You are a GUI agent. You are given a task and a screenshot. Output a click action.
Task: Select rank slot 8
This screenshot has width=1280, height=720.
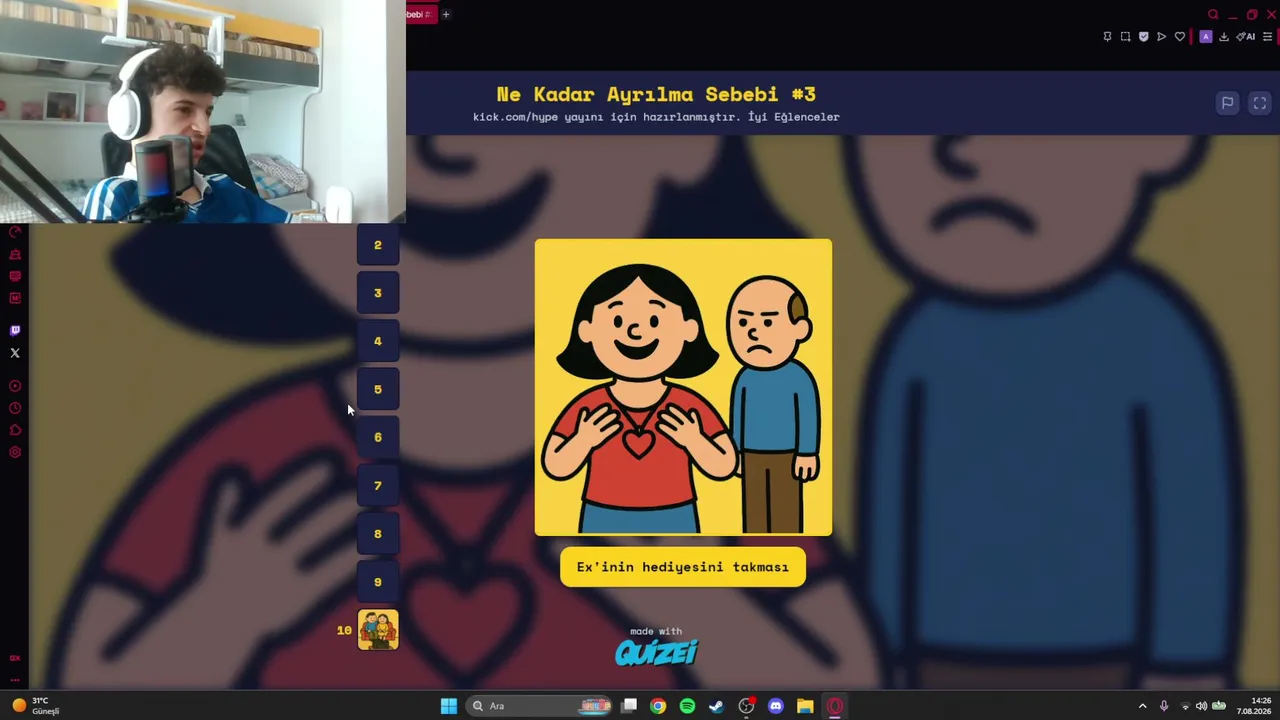pos(378,534)
